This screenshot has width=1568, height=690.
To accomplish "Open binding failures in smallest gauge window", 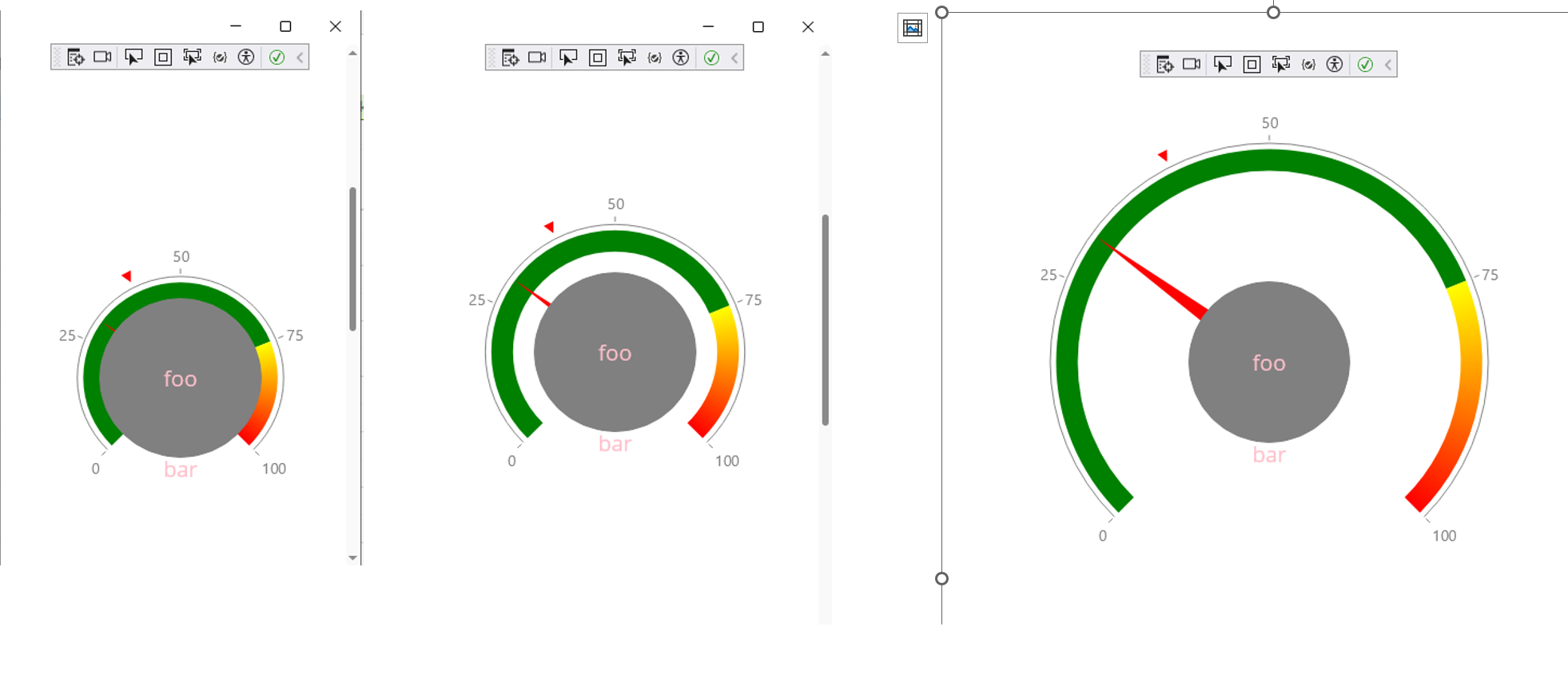I will [x=220, y=57].
